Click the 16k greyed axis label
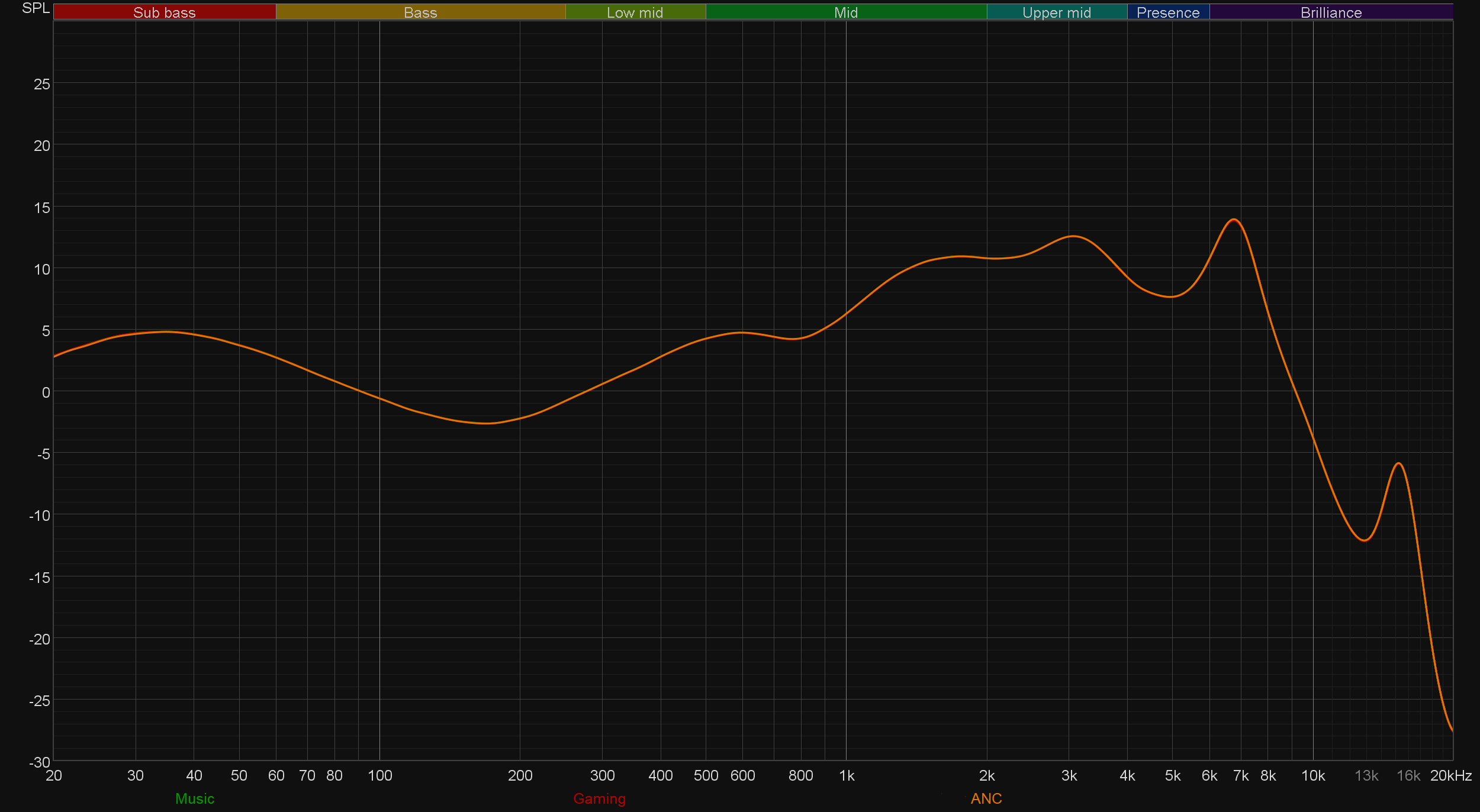Screen dimensions: 1480x812 (x=1408, y=775)
